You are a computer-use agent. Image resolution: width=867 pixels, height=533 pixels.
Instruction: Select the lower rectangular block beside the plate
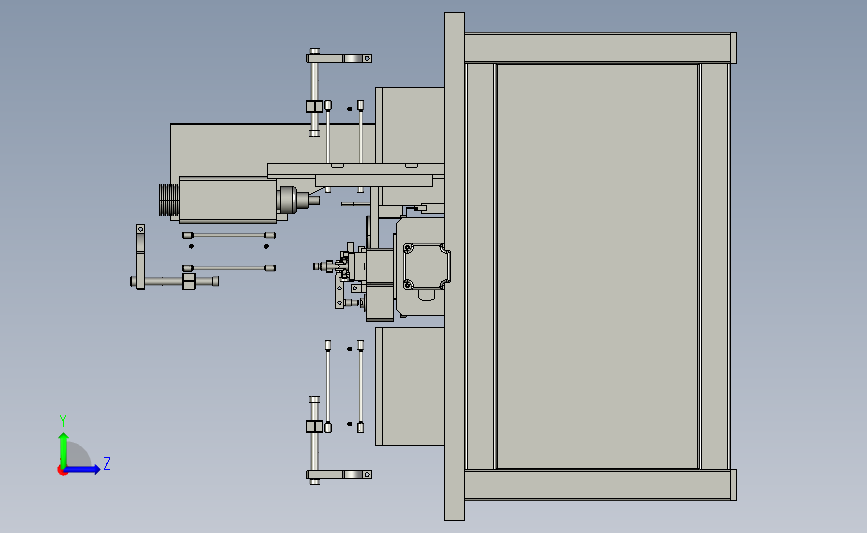[410, 386]
